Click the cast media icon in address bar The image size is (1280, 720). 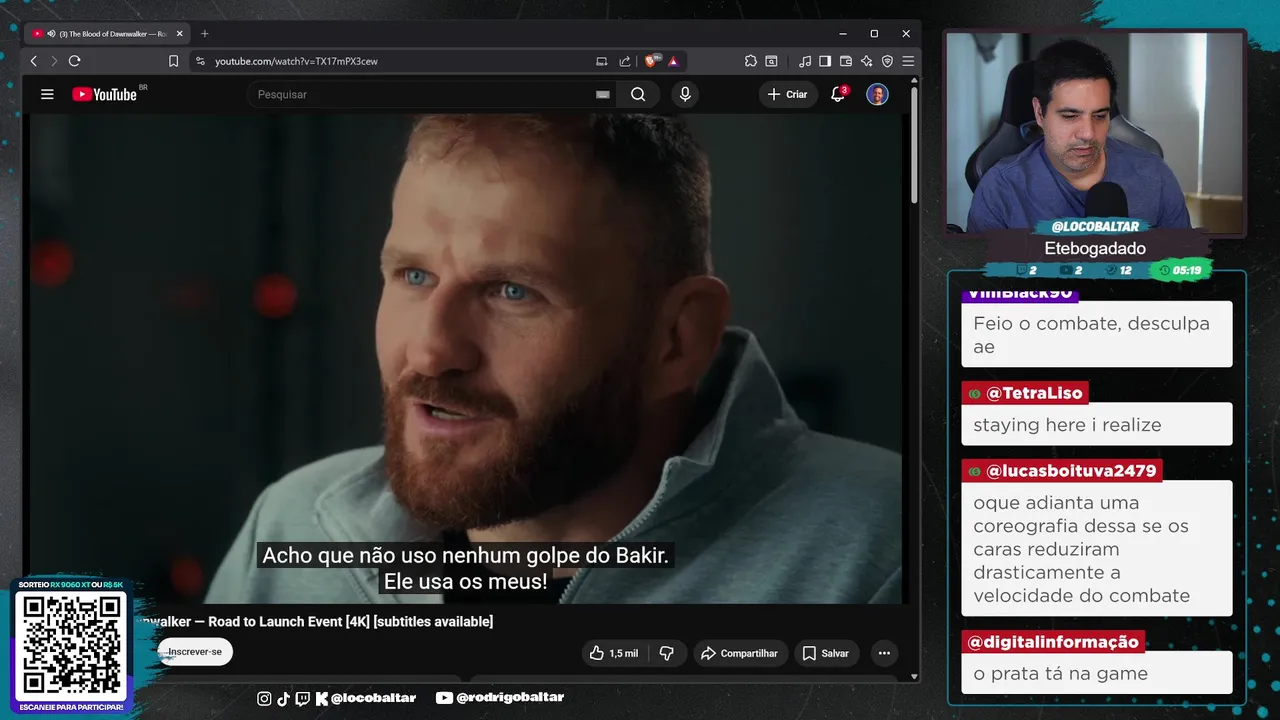601,61
